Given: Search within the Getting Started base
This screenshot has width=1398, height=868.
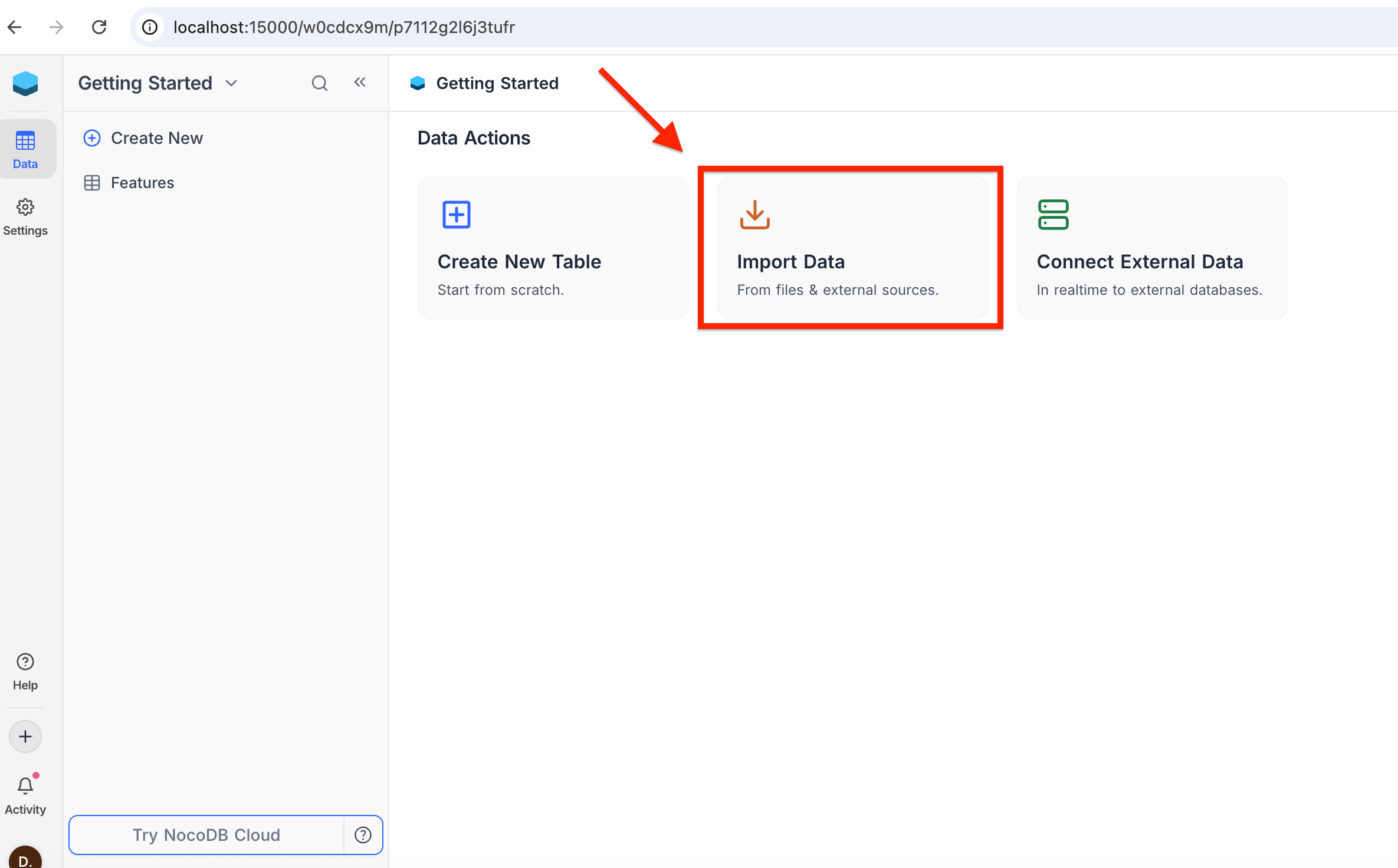Looking at the screenshot, I should (x=320, y=83).
